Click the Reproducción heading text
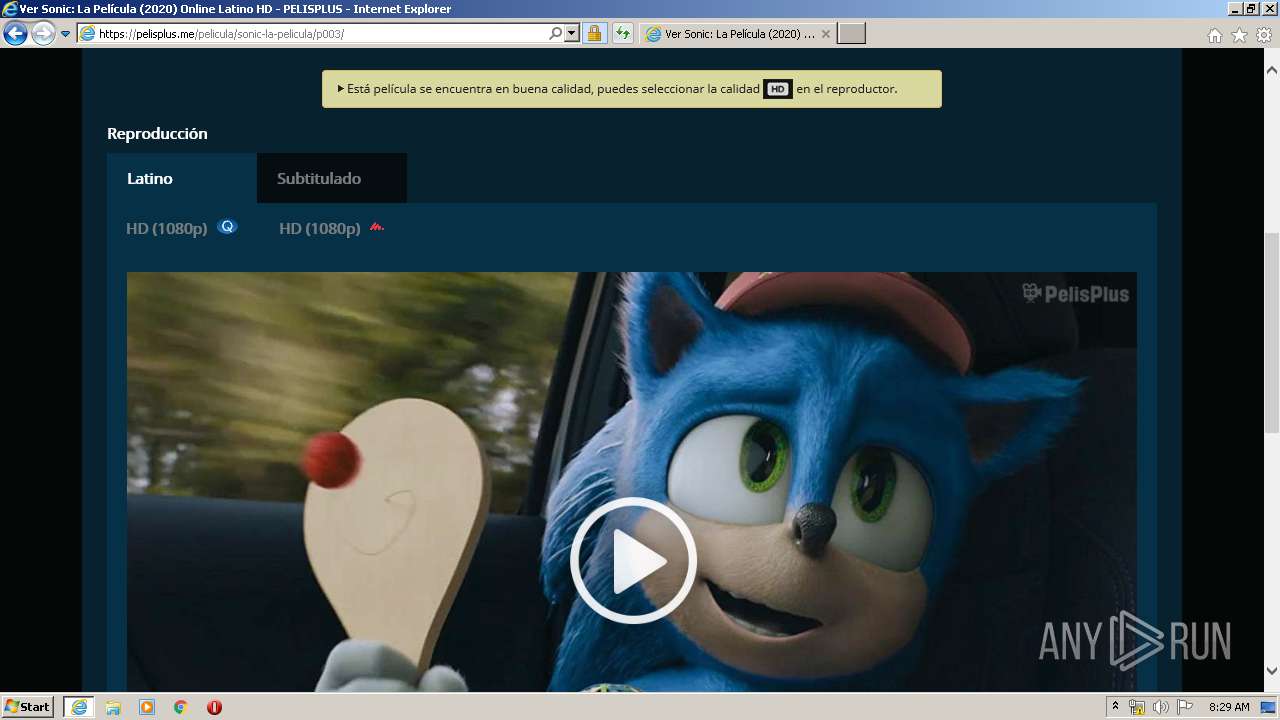The image size is (1280, 720). [157, 133]
